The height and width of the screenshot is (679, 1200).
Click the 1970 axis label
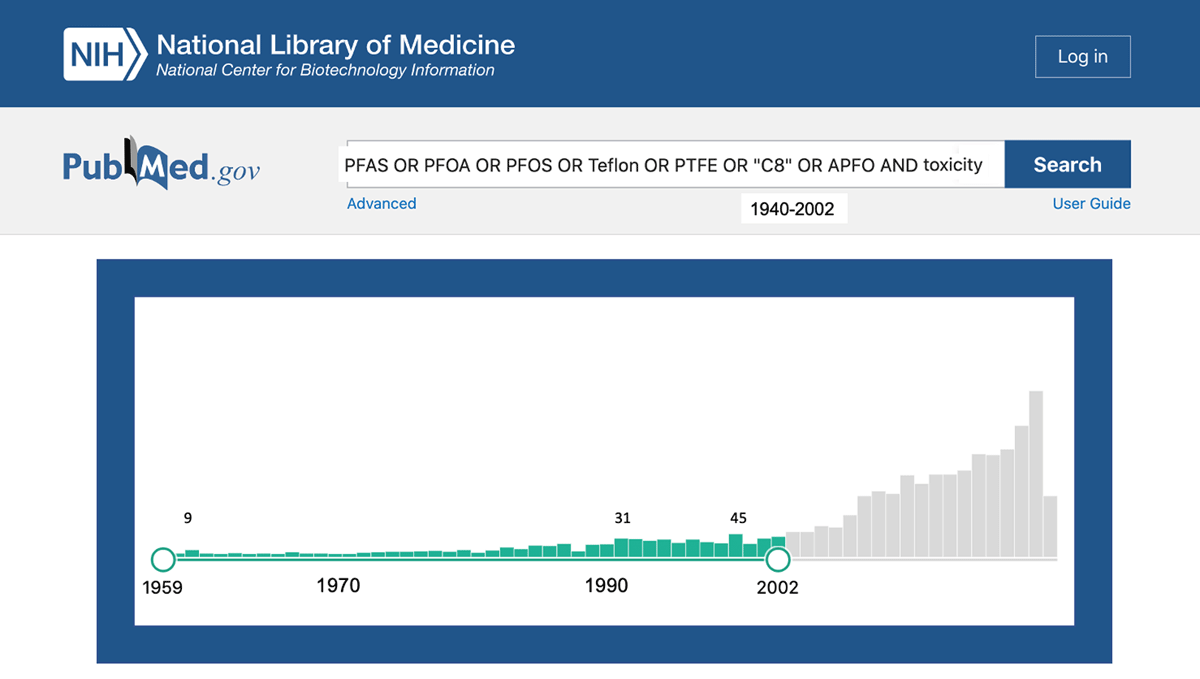click(338, 585)
